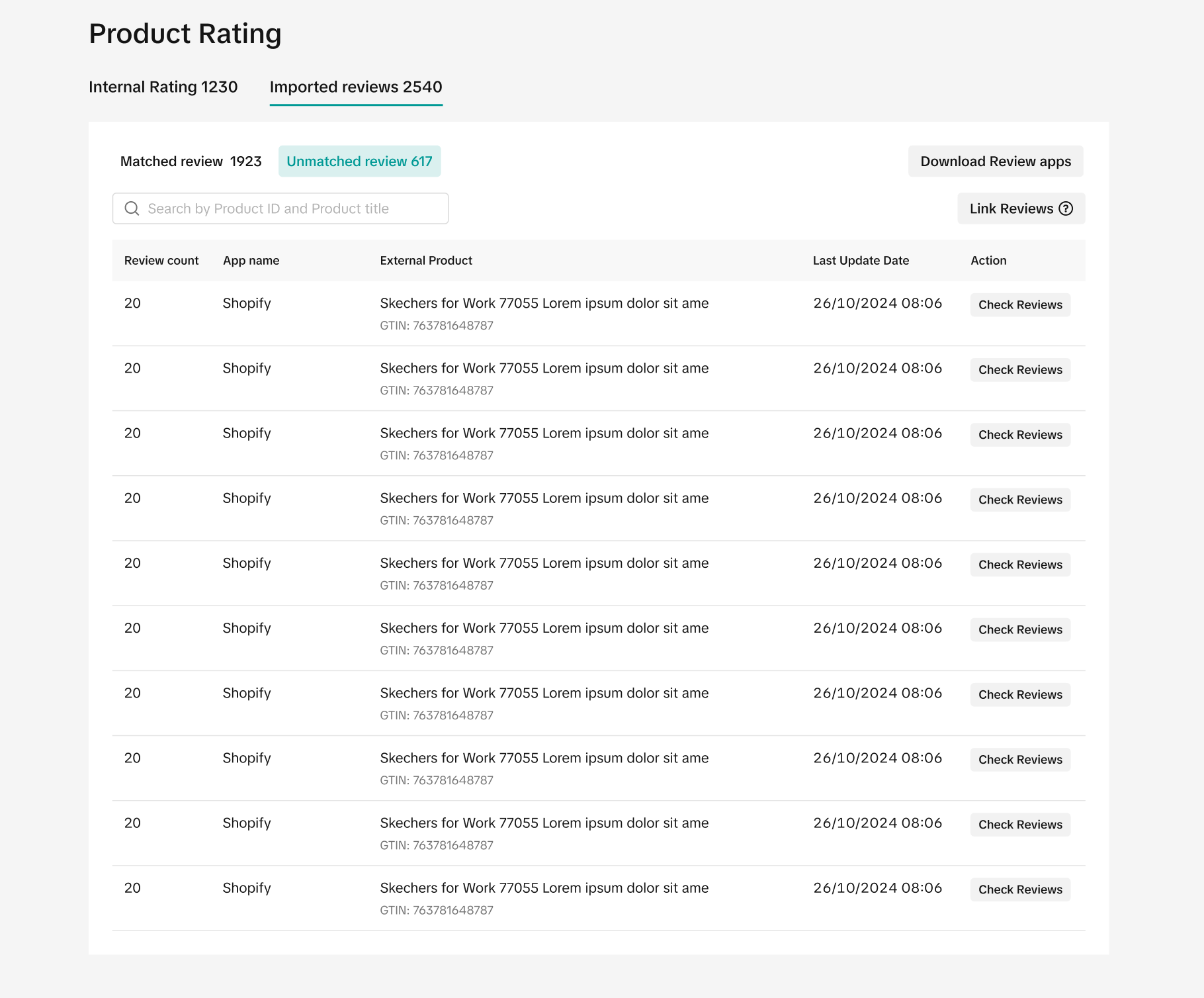Click the Link Reviews button
This screenshot has width=1204, height=998.
click(1011, 208)
